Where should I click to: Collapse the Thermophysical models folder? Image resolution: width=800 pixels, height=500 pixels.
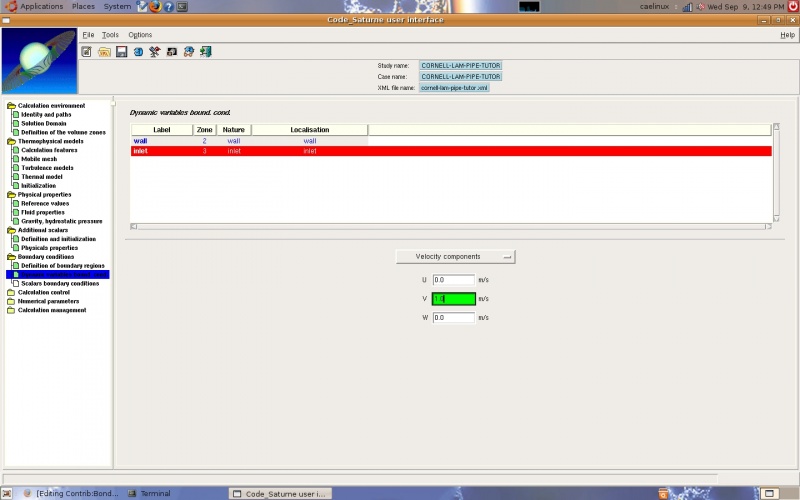pos(11,141)
